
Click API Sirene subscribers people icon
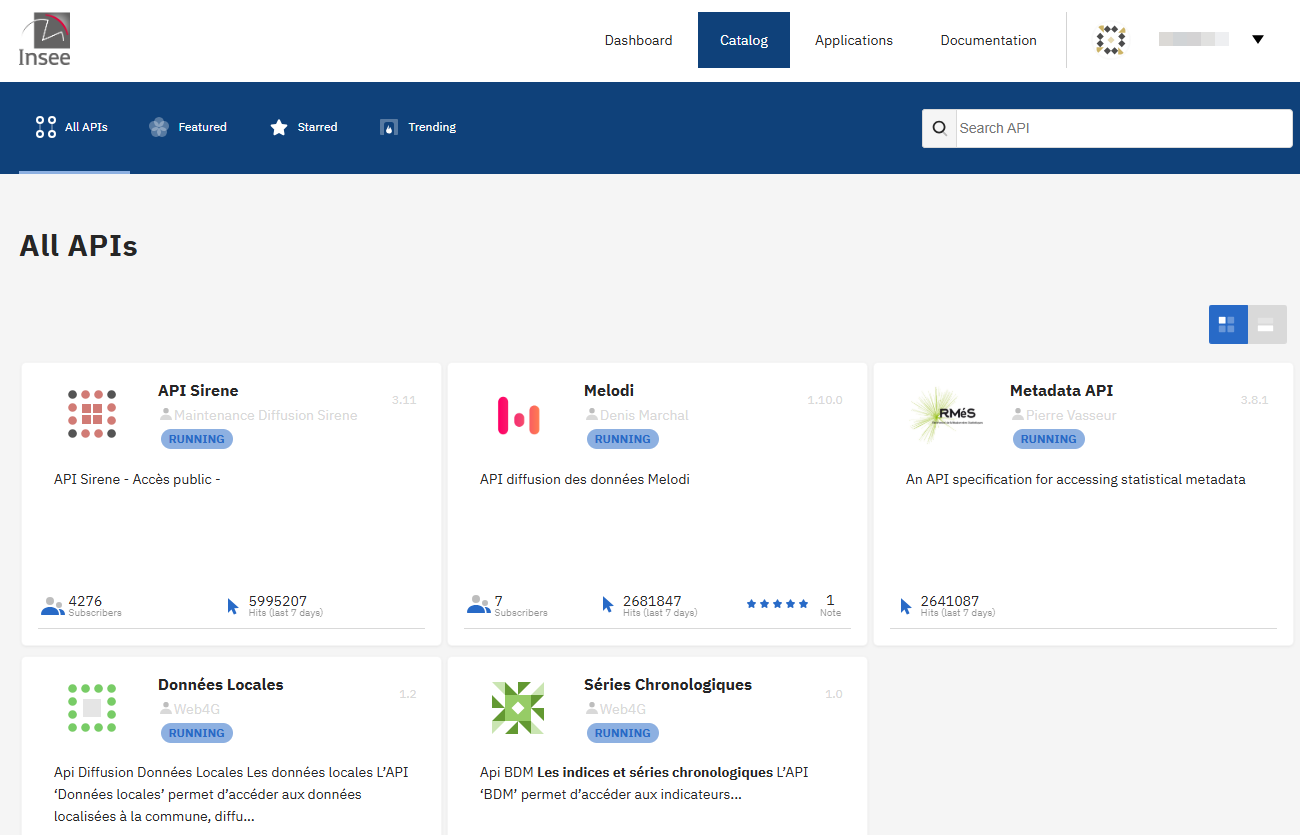[x=53, y=605]
